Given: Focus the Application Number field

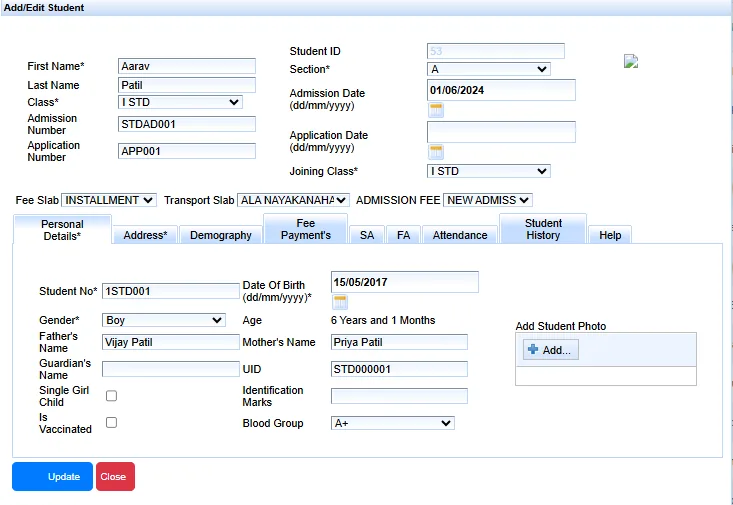Looking at the screenshot, I should click(x=187, y=151).
